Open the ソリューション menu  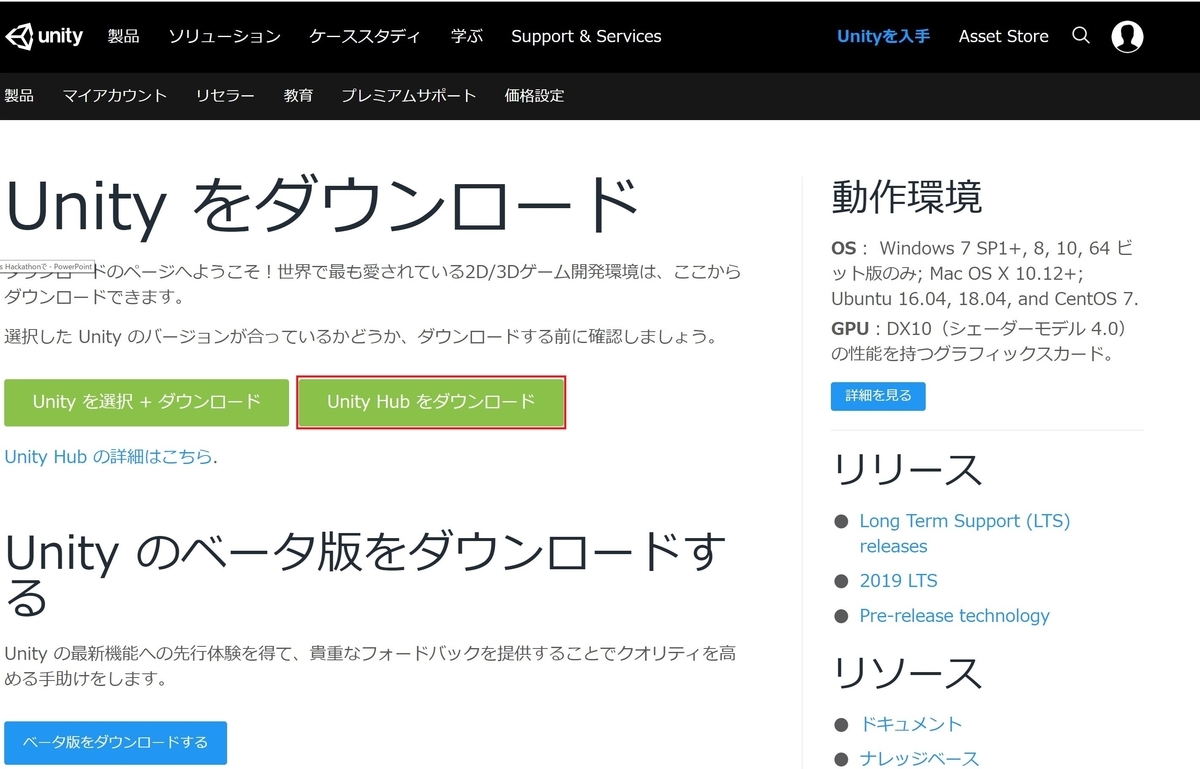pyautogui.click(x=224, y=36)
